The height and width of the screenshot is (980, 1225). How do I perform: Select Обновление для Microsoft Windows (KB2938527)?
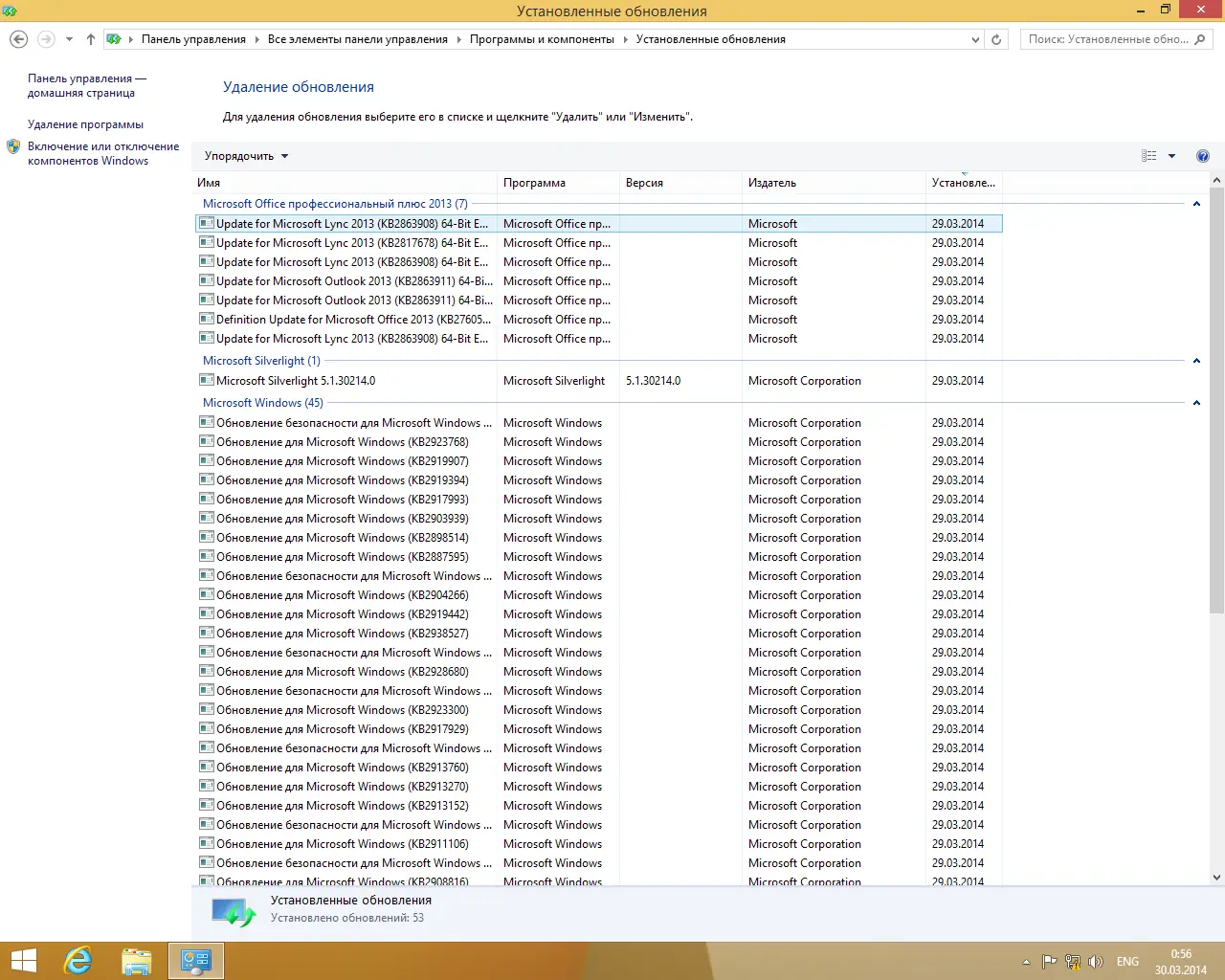[599, 633]
